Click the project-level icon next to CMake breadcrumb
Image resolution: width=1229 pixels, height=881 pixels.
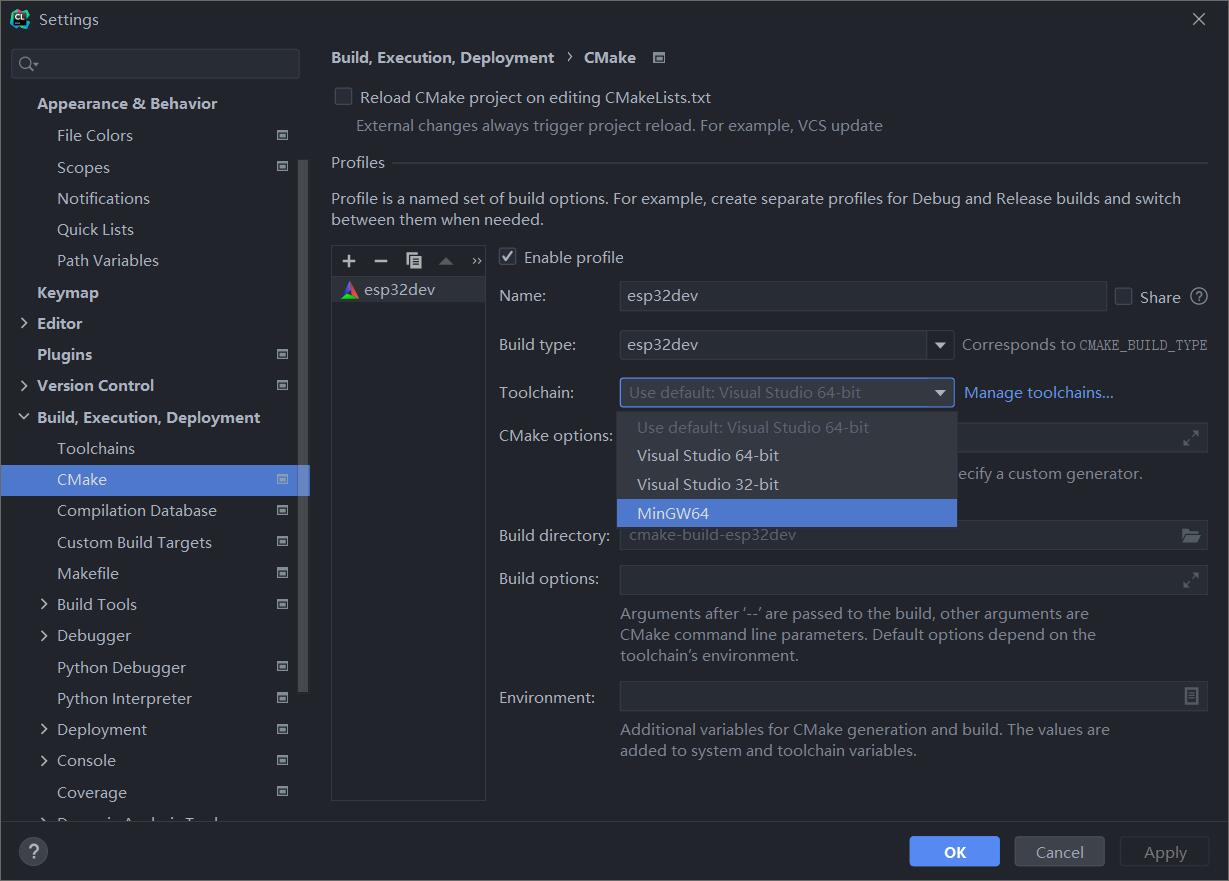point(659,58)
